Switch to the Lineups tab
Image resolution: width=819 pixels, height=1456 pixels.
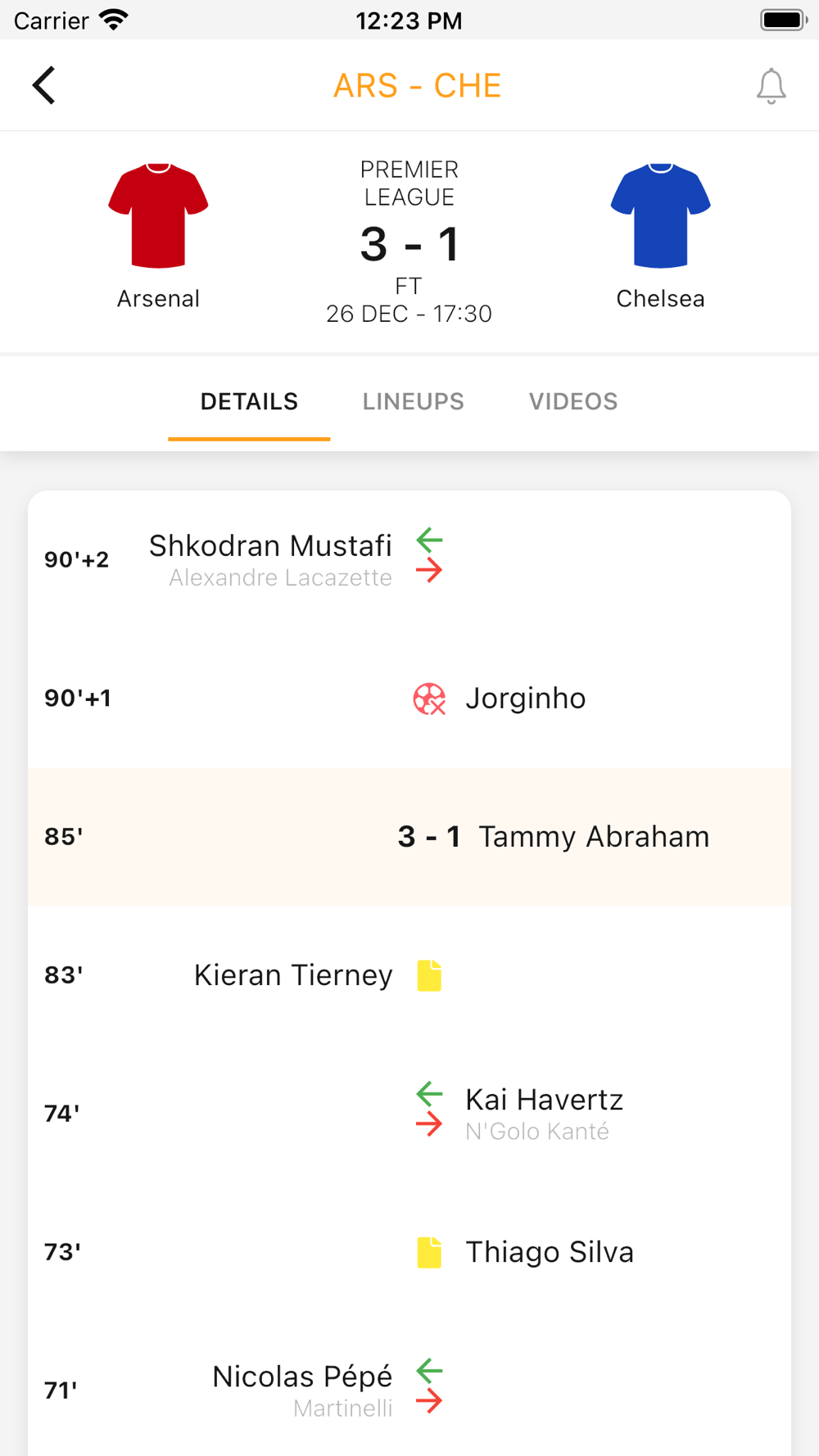[413, 401]
